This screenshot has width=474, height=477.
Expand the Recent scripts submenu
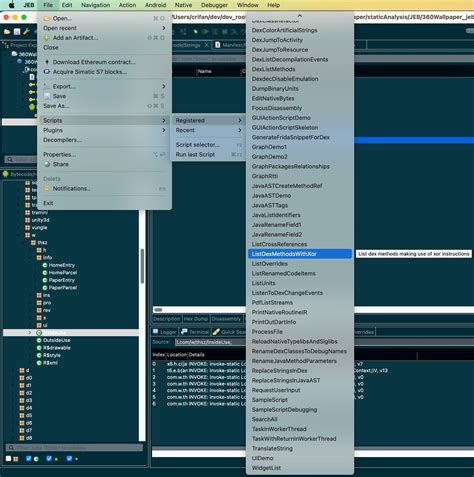tap(209, 130)
